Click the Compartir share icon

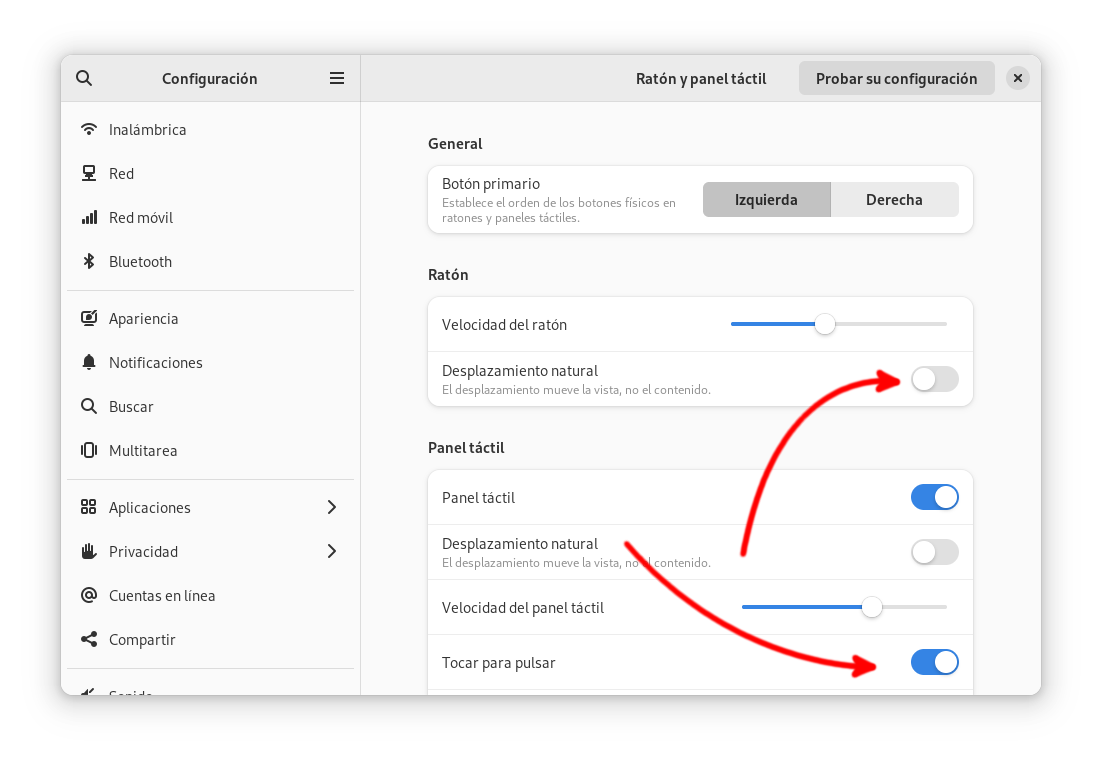89,640
